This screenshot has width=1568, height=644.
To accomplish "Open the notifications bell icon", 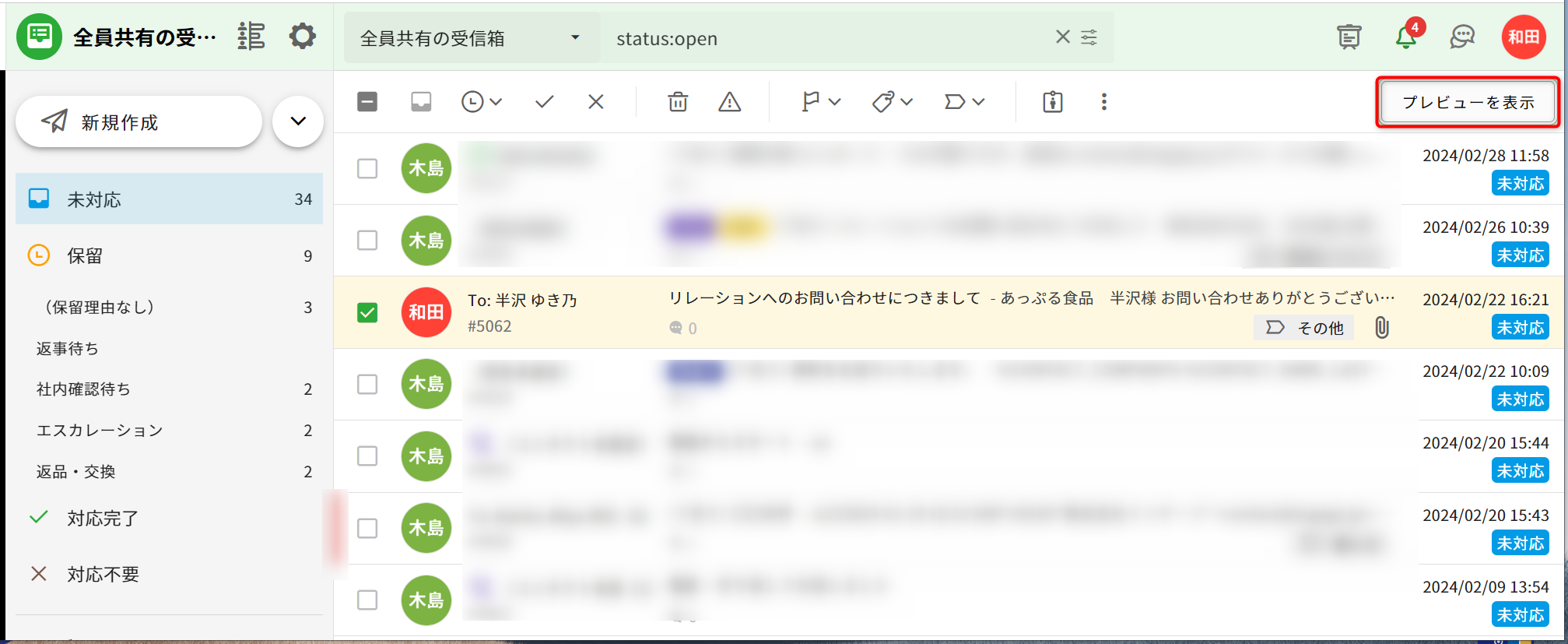I will [x=1405, y=37].
